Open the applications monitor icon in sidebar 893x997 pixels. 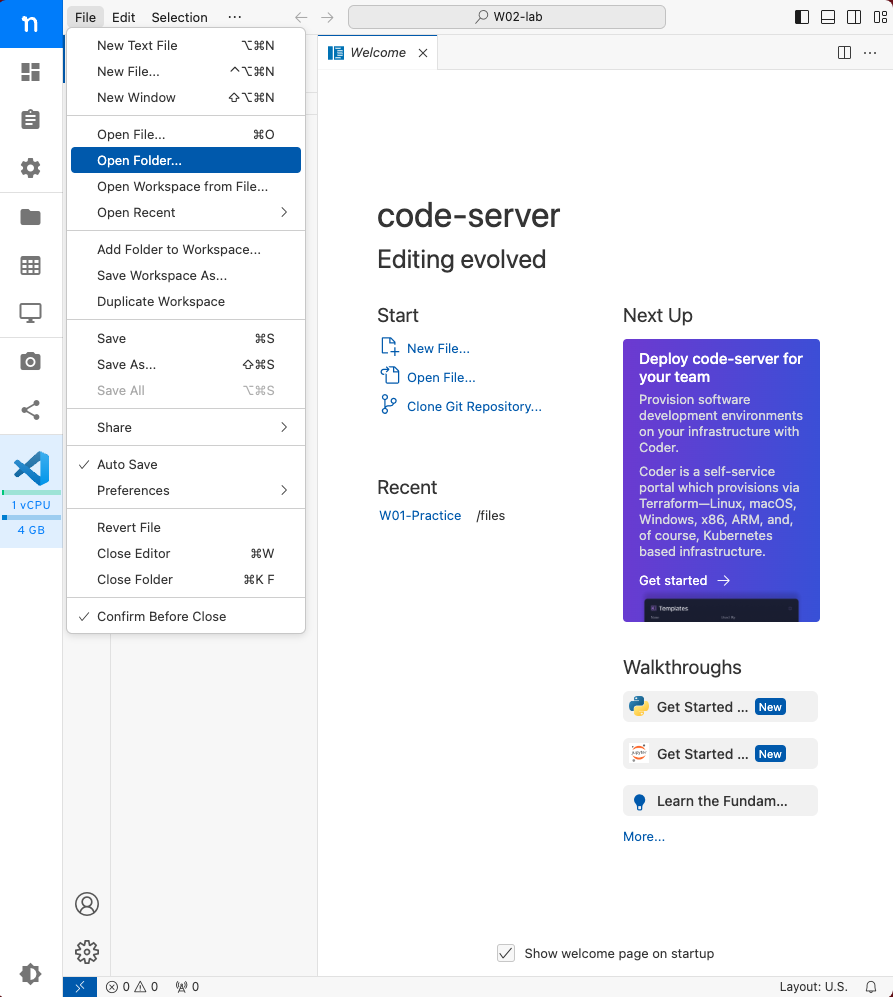[x=31, y=313]
